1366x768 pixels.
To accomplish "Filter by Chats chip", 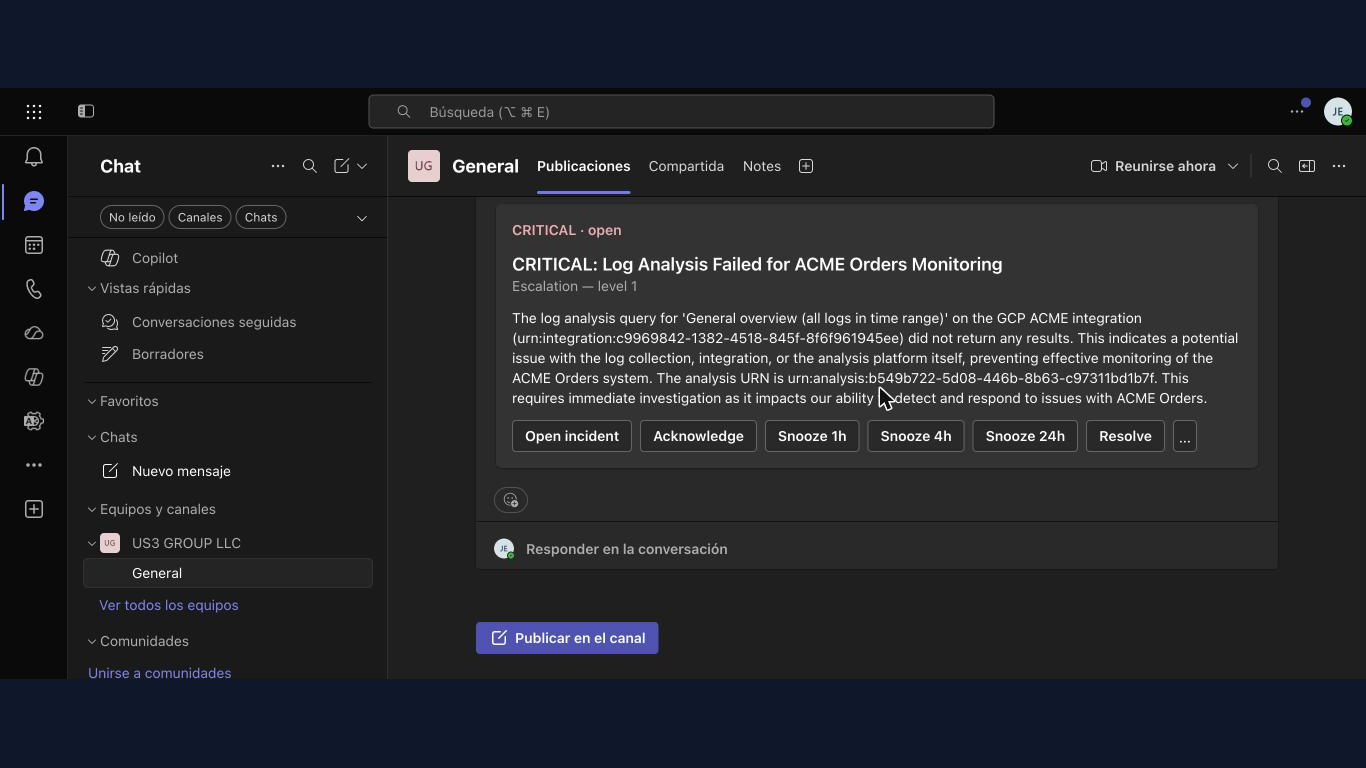I will coord(261,217).
